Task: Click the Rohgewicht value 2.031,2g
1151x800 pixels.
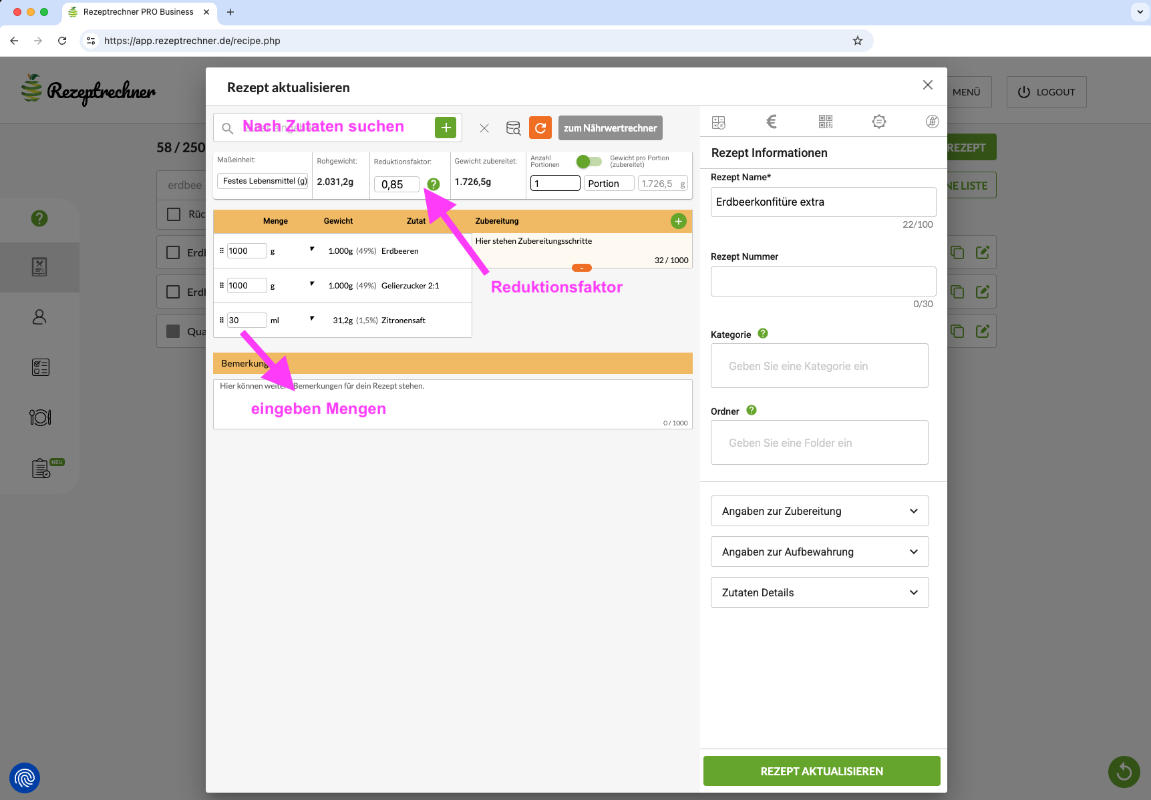Action: (x=335, y=181)
